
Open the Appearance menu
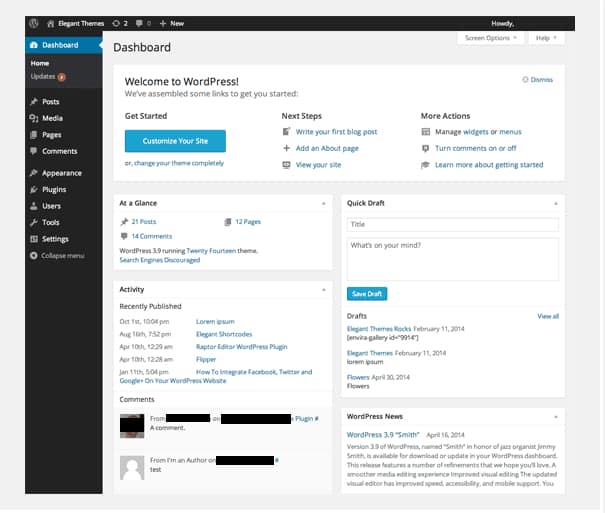tap(64, 173)
